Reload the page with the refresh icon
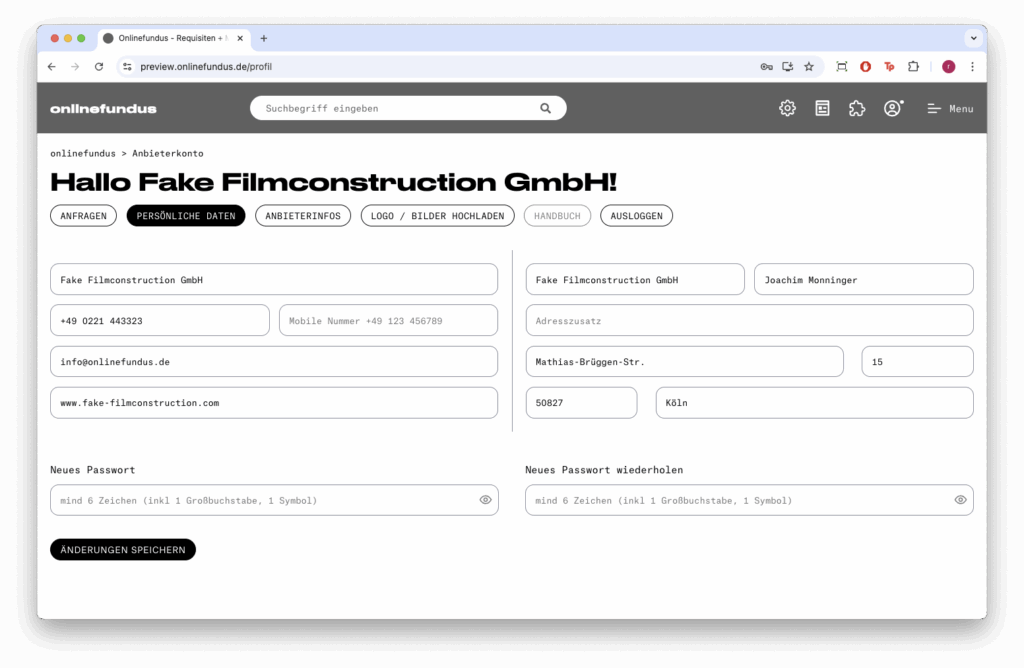 coord(99,67)
